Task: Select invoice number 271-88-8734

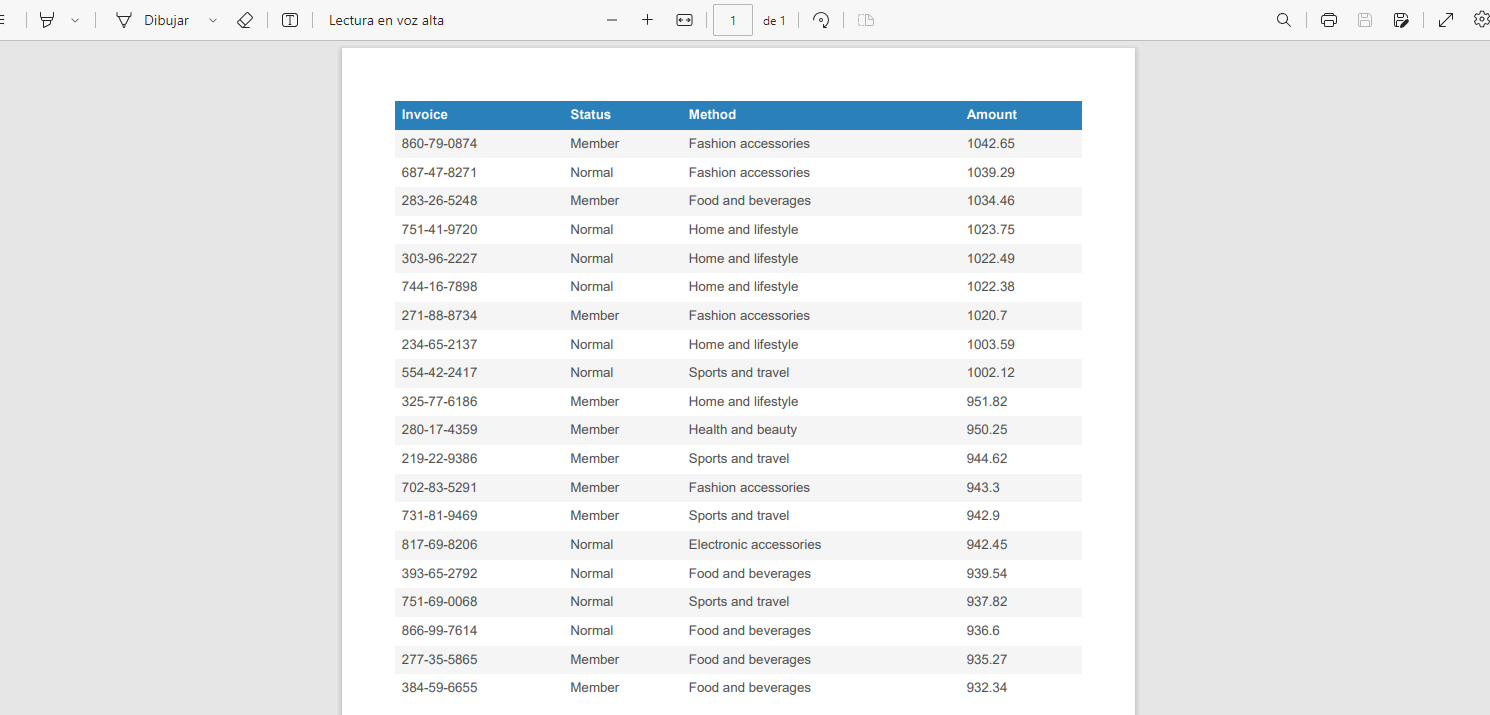Action: pyautogui.click(x=439, y=316)
